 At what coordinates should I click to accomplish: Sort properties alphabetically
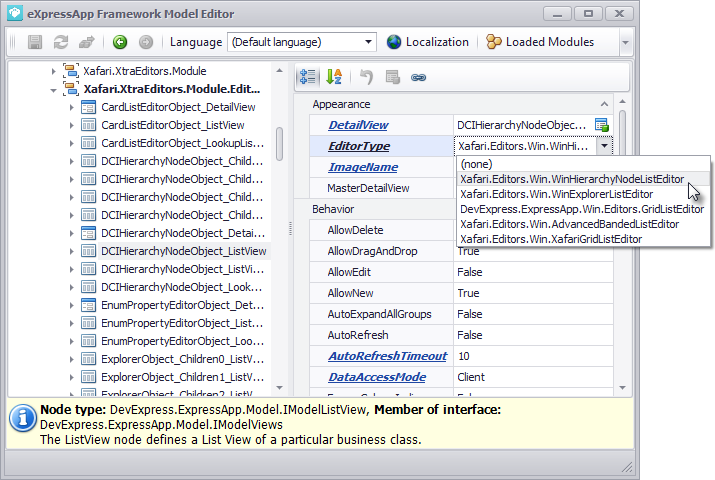[x=334, y=77]
